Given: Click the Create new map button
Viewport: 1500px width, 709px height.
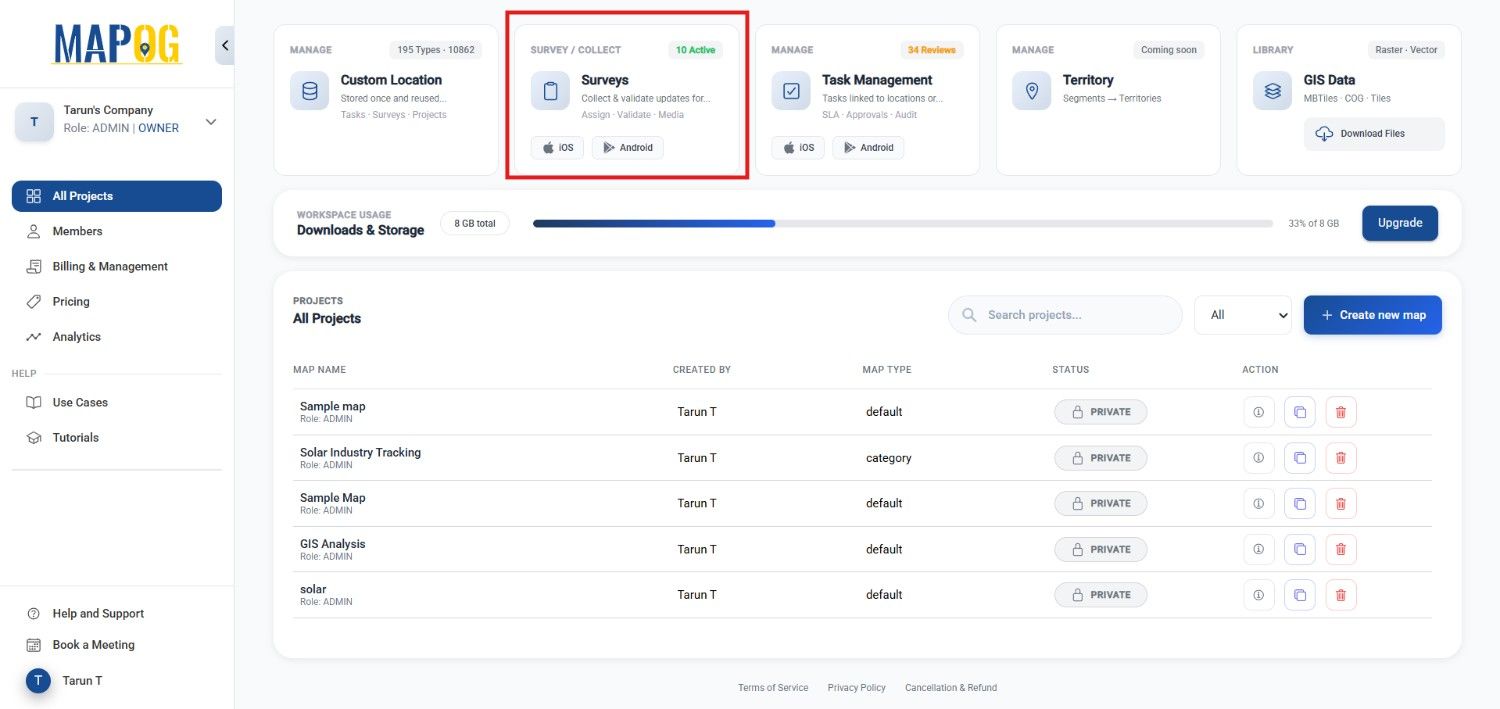Looking at the screenshot, I should pos(1372,314).
